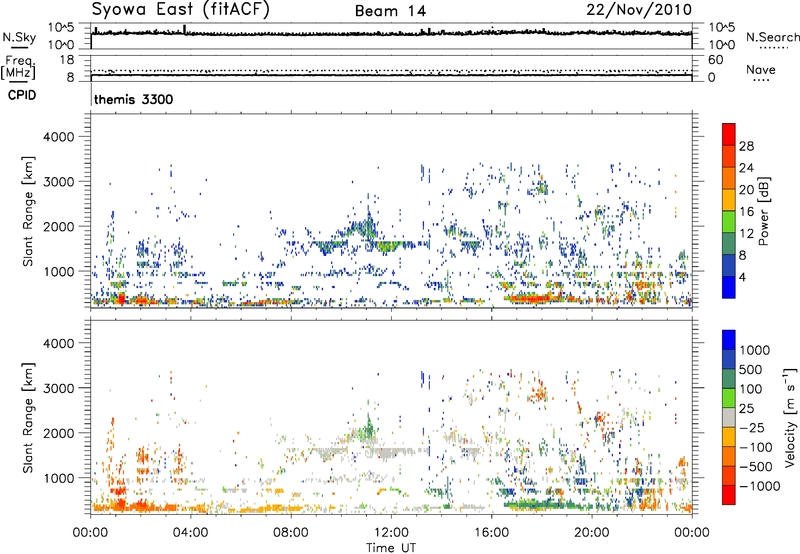Pick the dark green 8–12 dB power segment
The height and width of the screenshot is (554, 800).
click(729, 244)
